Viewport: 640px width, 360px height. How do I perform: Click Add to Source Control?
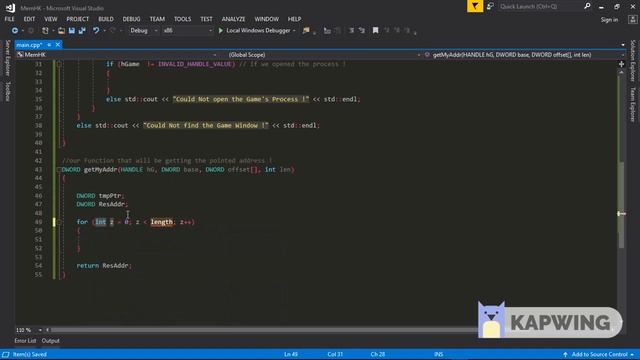(x=598, y=354)
